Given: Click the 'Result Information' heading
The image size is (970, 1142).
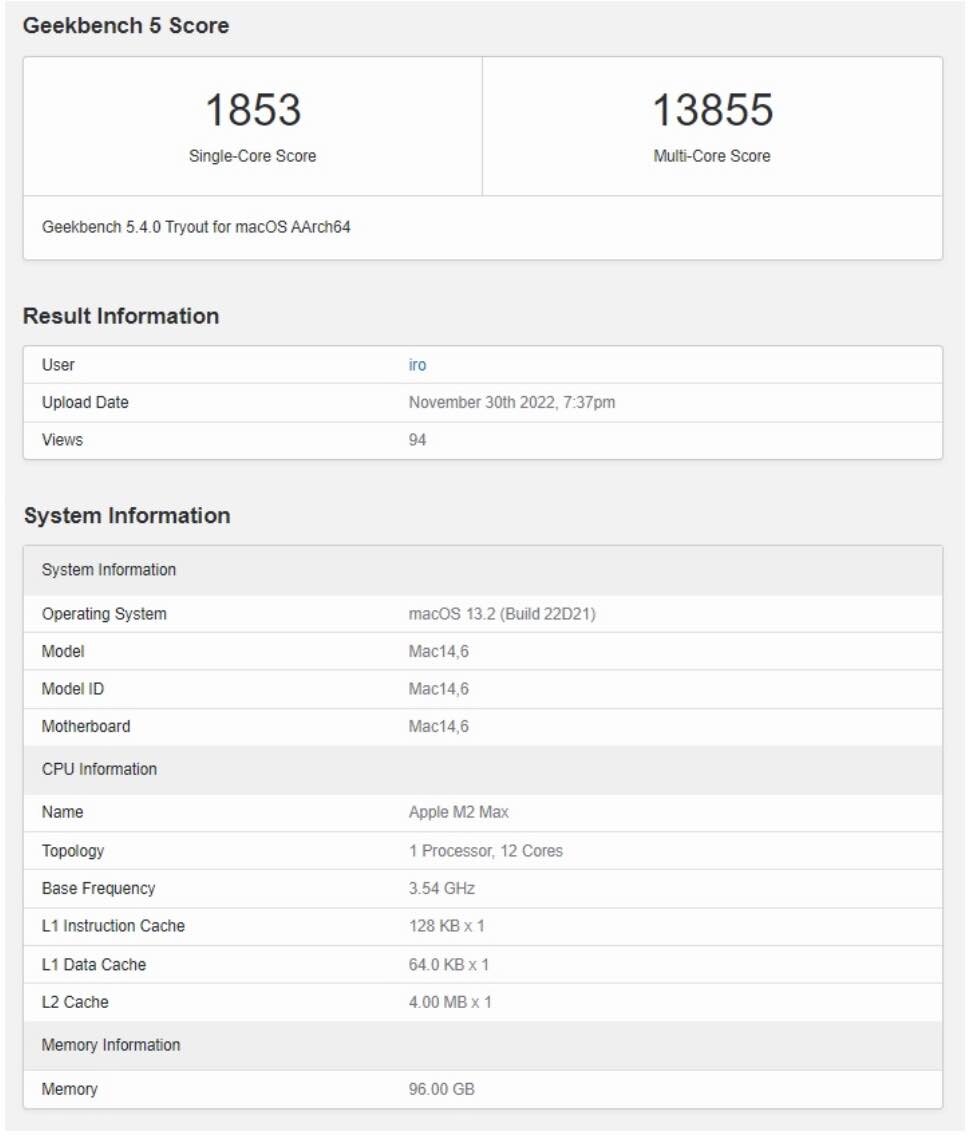Looking at the screenshot, I should pos(121,316).
